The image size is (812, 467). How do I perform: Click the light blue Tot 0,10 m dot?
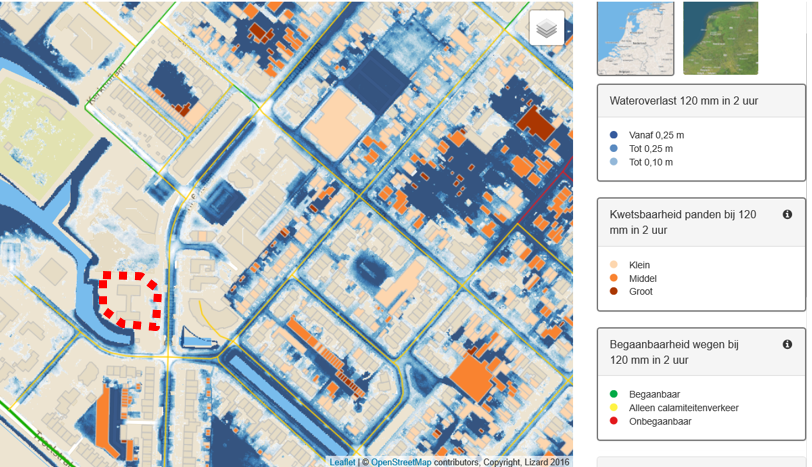(613, 162)
